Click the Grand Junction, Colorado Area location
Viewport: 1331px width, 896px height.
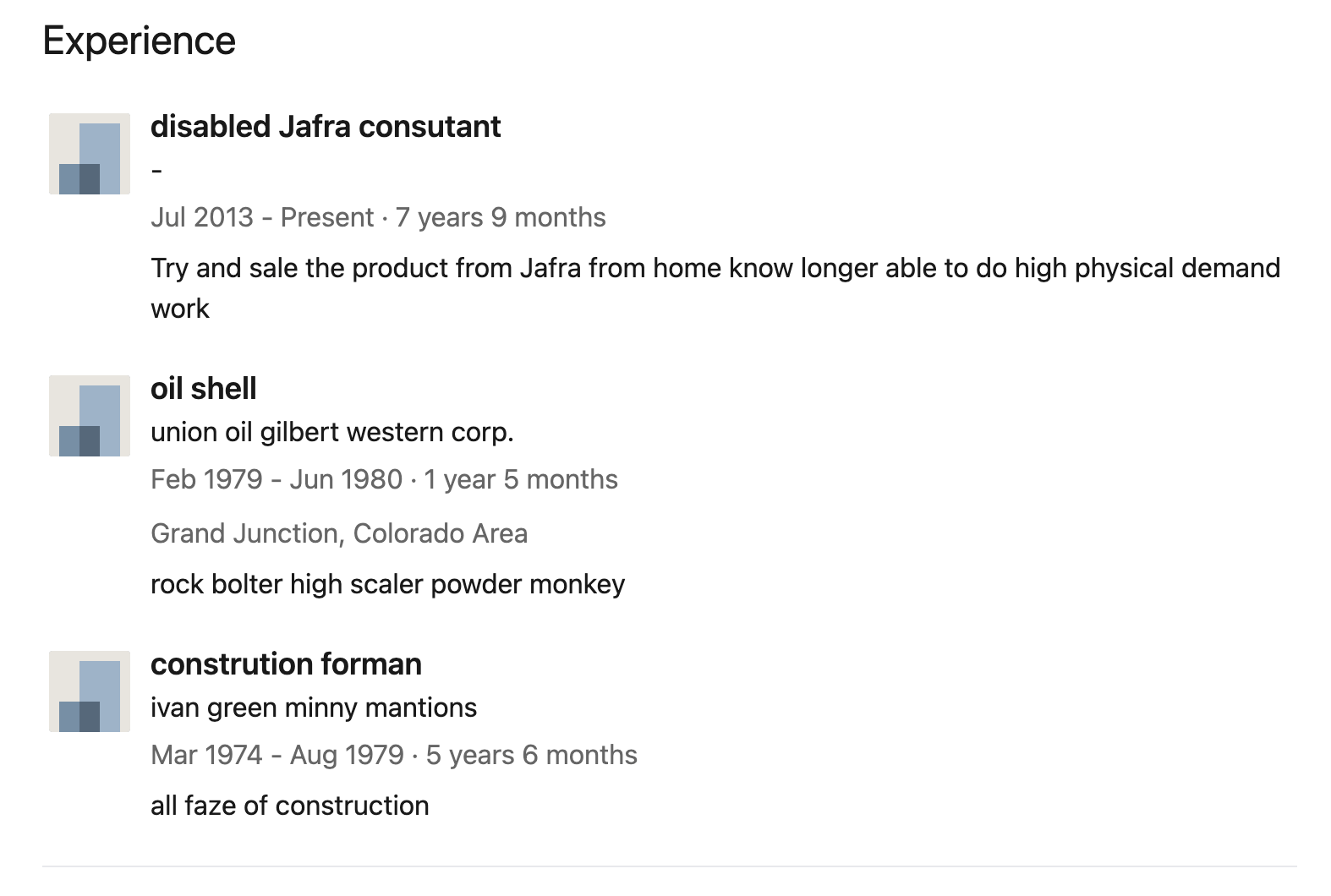point(339,533)
